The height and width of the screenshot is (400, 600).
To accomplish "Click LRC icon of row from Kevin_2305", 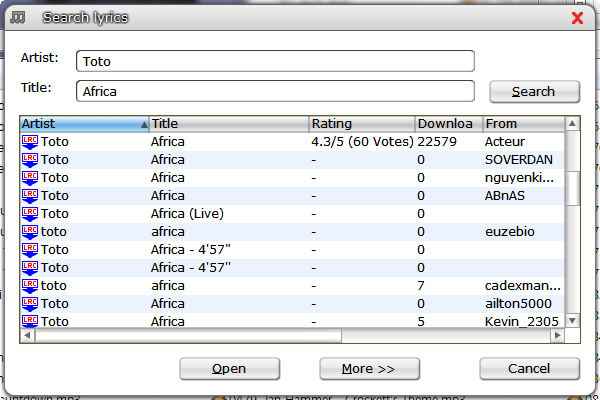I will [x=30, y=321].
